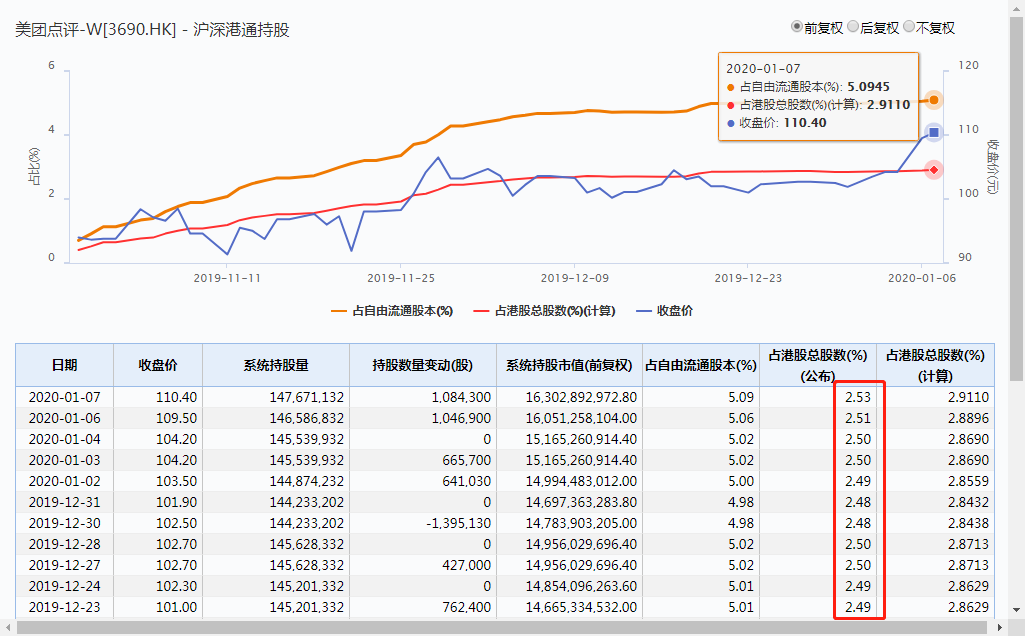Select the 前复权 radio button
The height and width of the screenshot is (636, 1025).
click(797, 28)
